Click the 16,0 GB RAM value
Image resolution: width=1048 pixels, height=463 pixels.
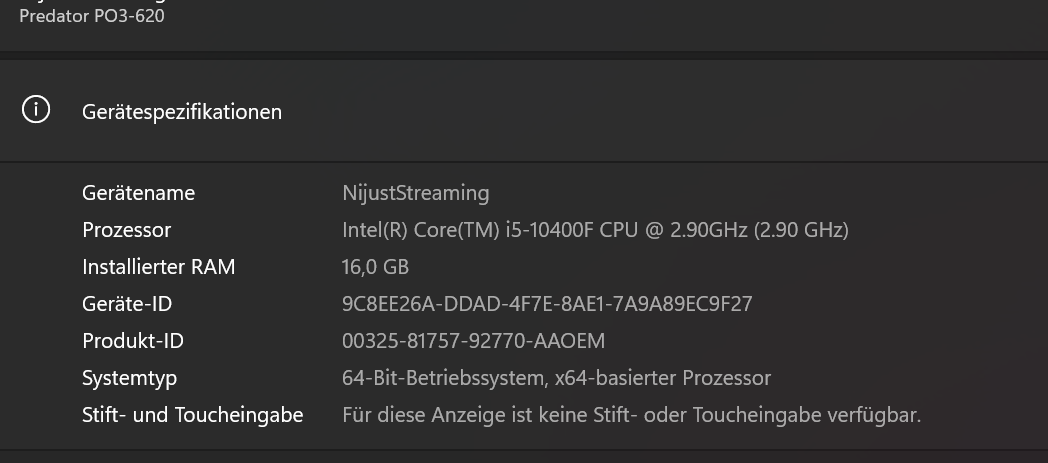tap(375, 267)
